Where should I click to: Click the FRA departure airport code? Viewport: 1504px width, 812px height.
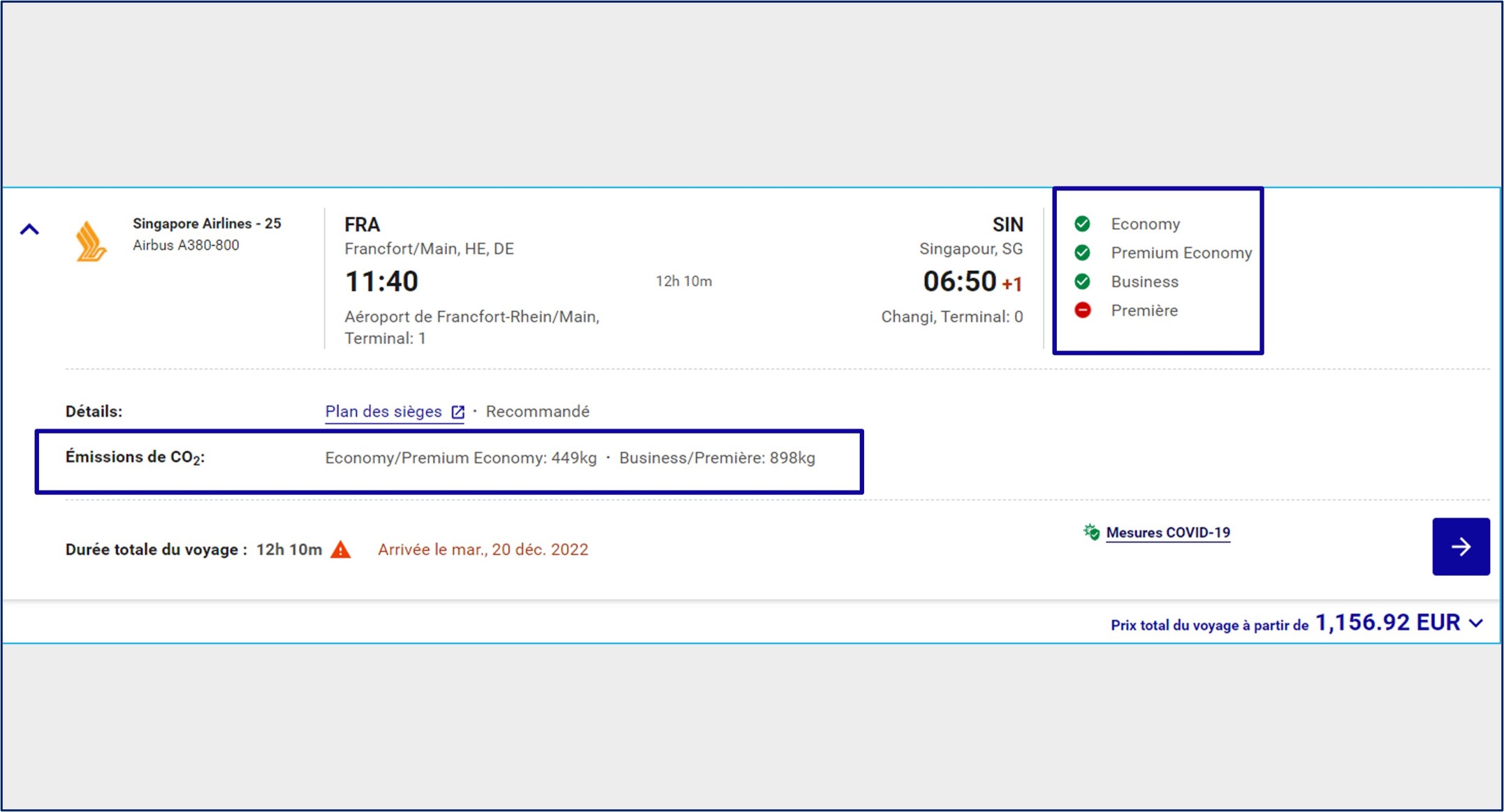[362, 225]
